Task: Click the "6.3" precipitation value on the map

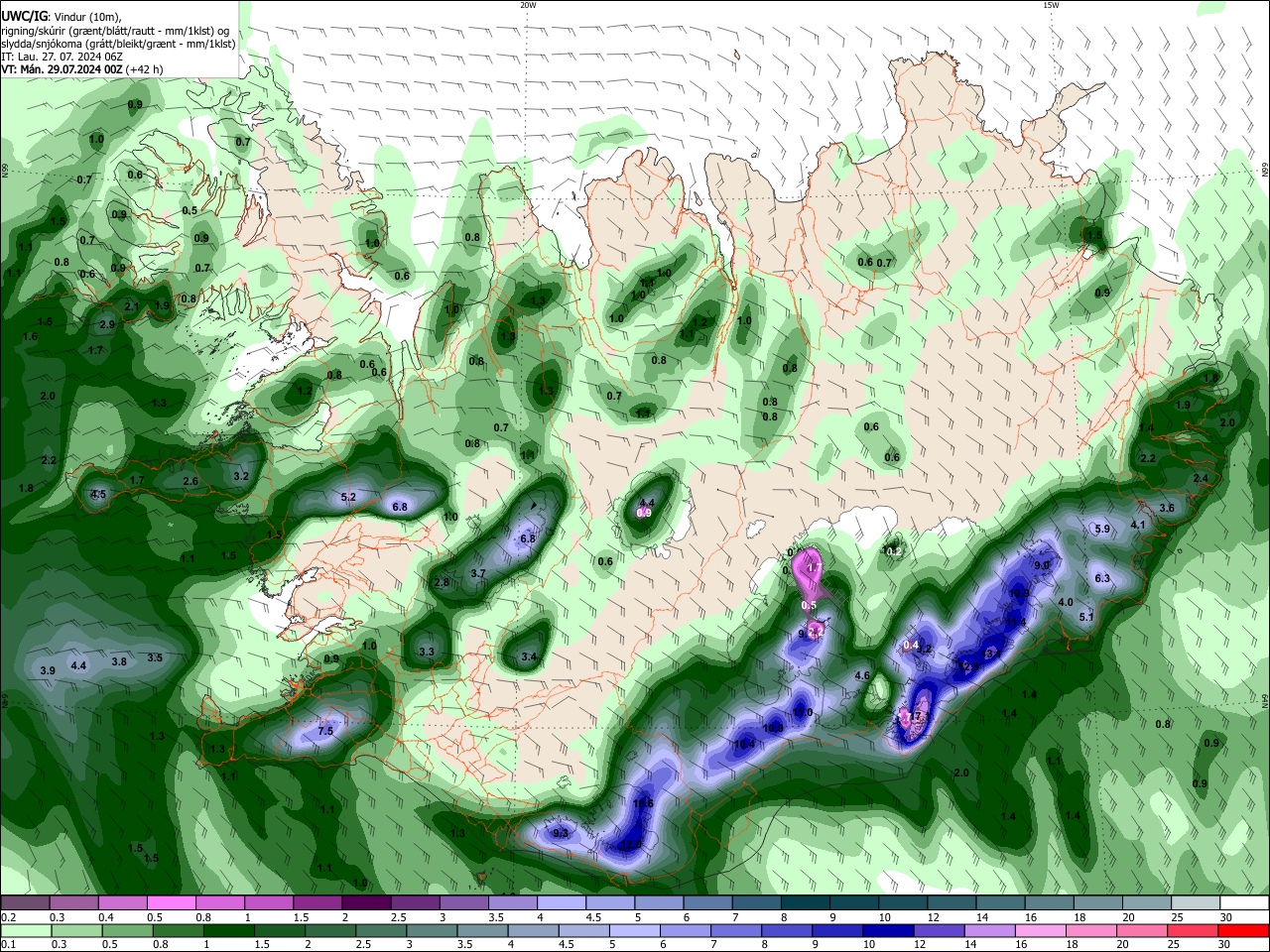Action: [1102, 578]
